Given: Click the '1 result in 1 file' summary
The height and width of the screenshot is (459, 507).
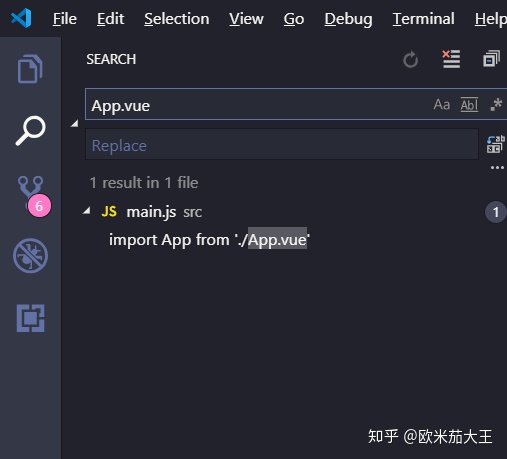Looking at the screenshot, I should [144, 183].
